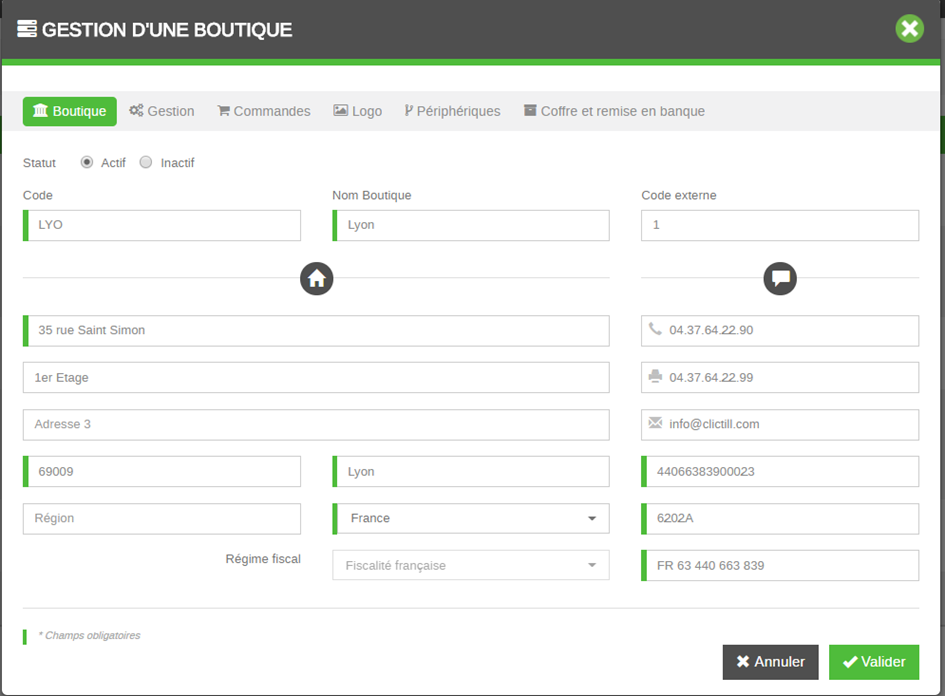This screenshot has width=945, height=696.
Task: Click the Code externe field
Action: [x=780, y=225]
